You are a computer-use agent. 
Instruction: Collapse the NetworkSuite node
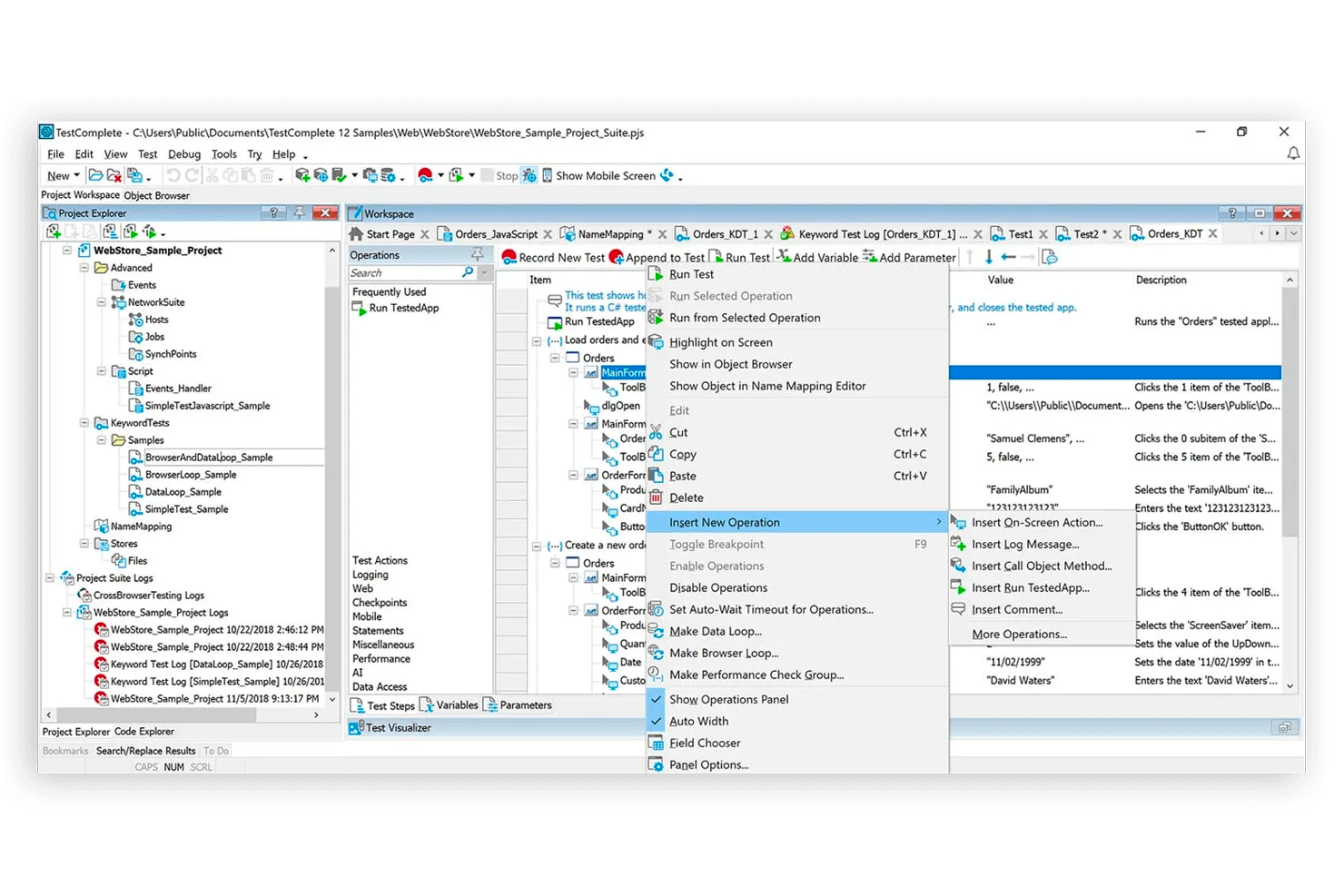[x=102, y=302]
